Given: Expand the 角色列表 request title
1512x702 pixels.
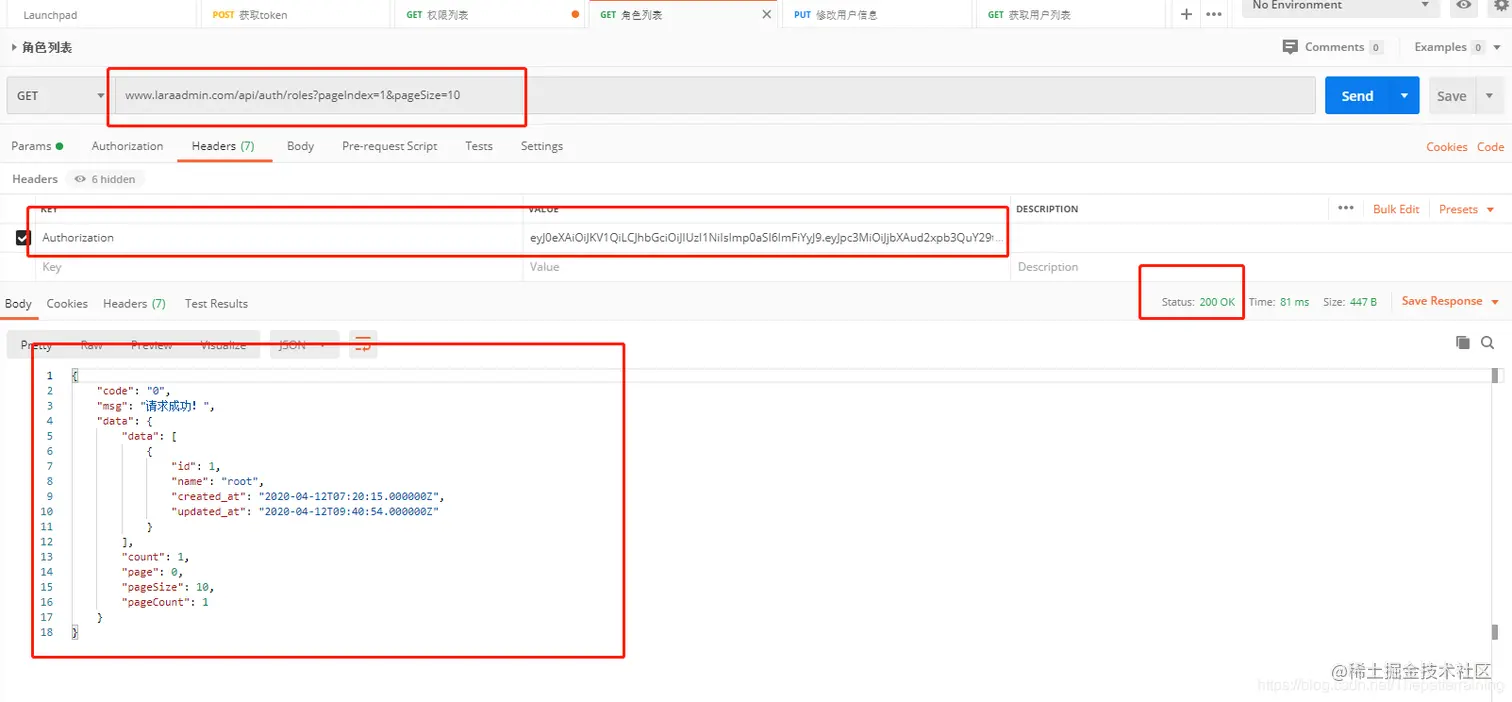Looking at the screenshot, I should coord(41,47).
